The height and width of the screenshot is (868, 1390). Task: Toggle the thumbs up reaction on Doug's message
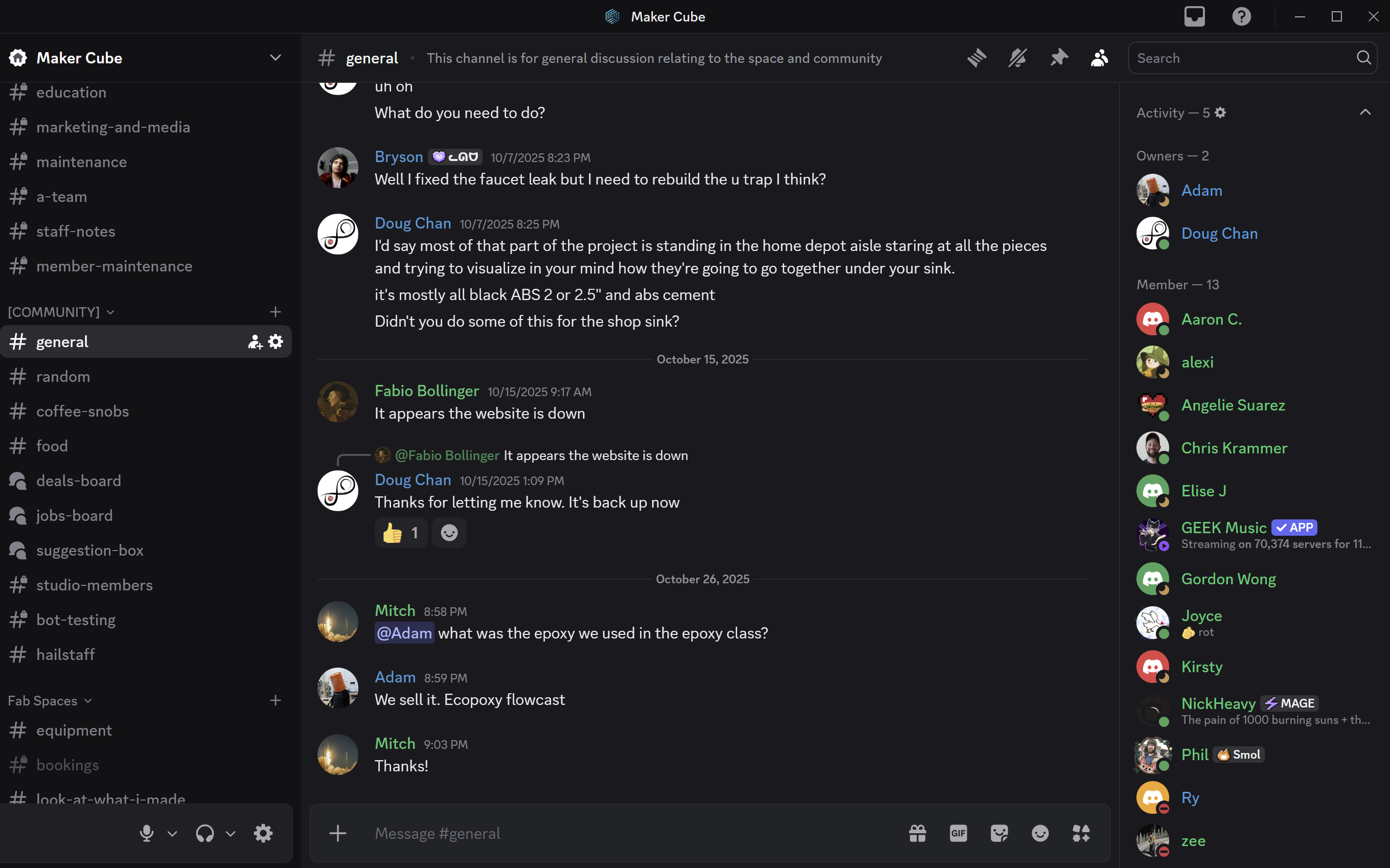pyautogui.click(x=401, y=532)
